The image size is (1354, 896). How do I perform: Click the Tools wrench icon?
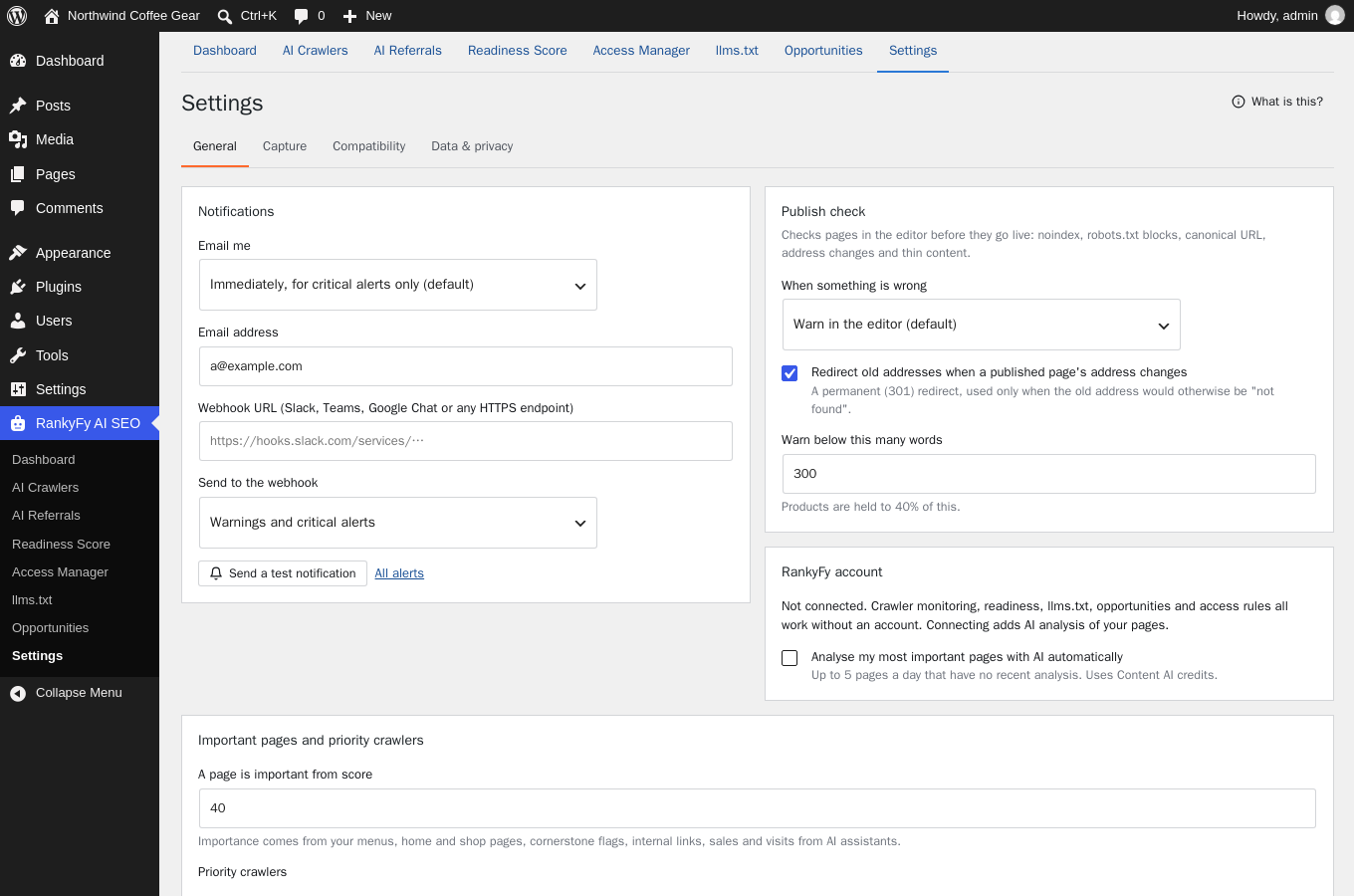18,355
